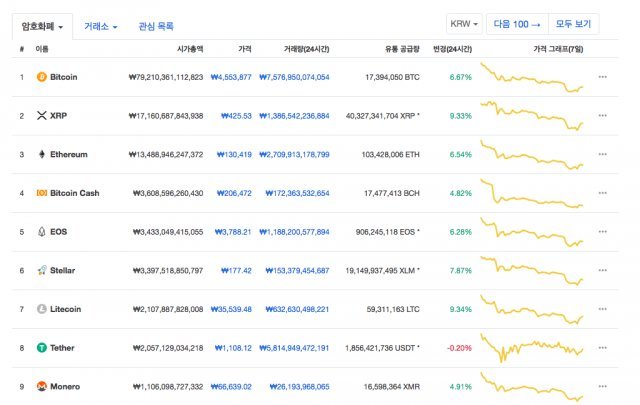Click the Litecoin coin icon
Image resolution: width=640 pixels, height=405 pixels.
pyautogui.click(x=41, y=309)
